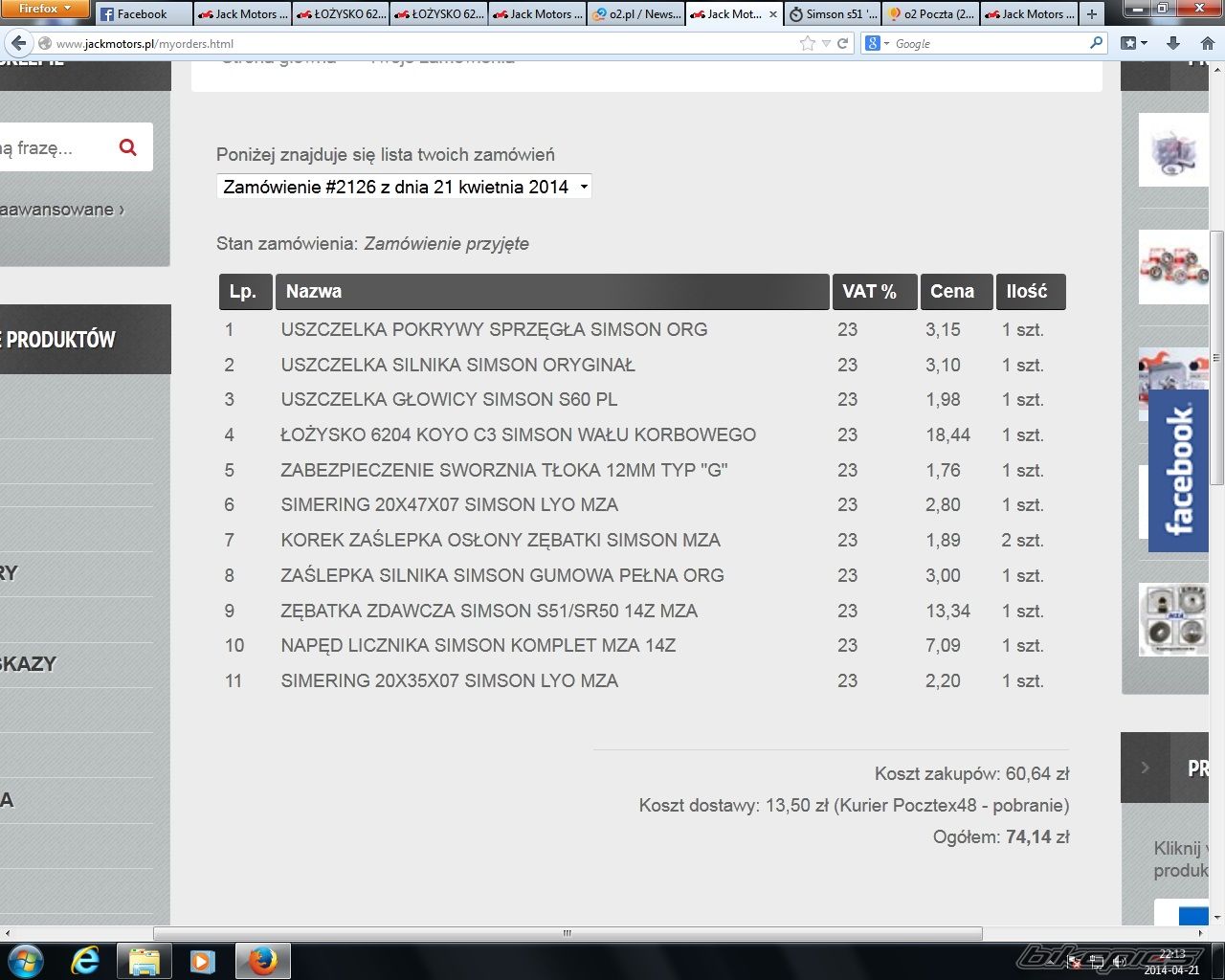The height and width of the screenshot is (980, 1225).
Task: Open the order selection dropdown #2126
Action: [404, 187]
